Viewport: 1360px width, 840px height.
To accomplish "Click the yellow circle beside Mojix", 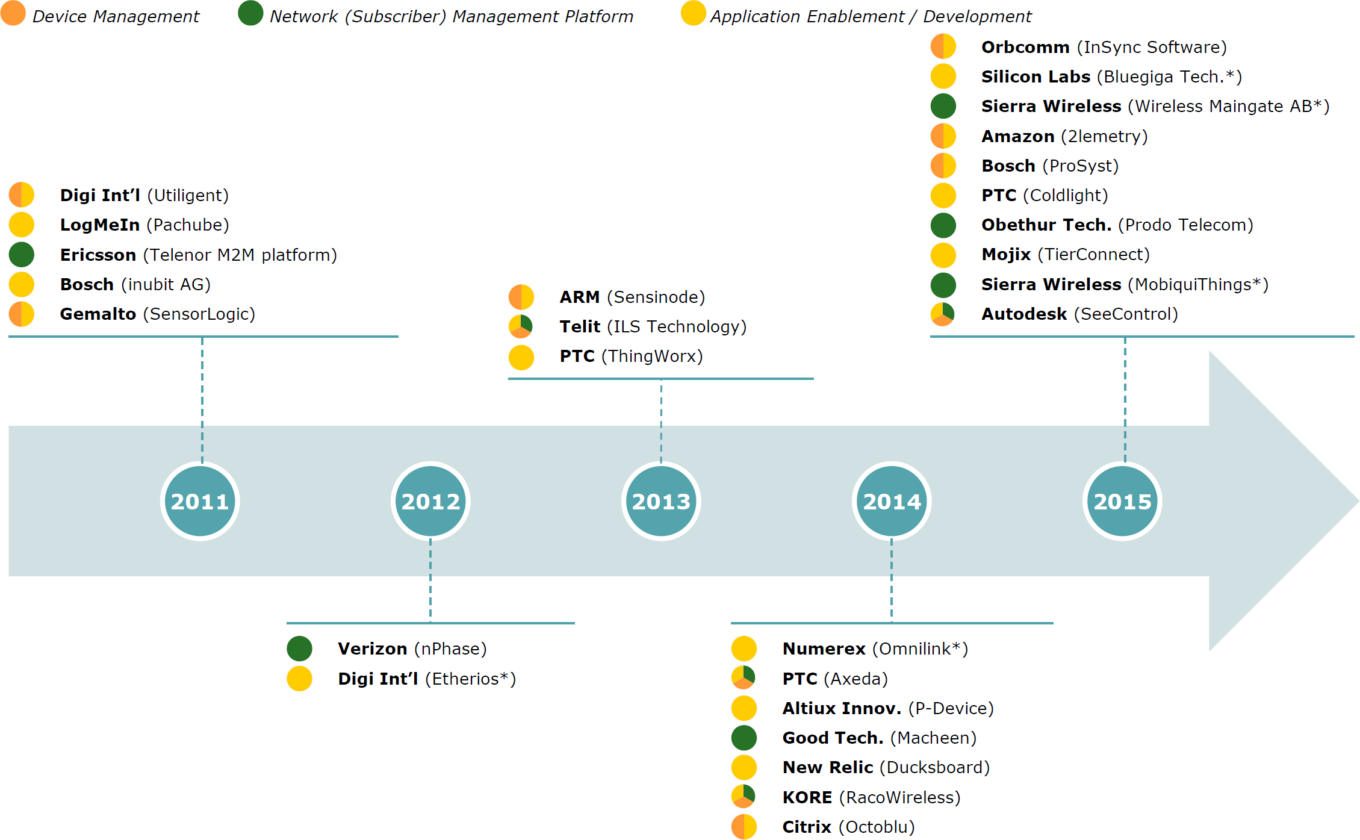I will click(943, 254).
